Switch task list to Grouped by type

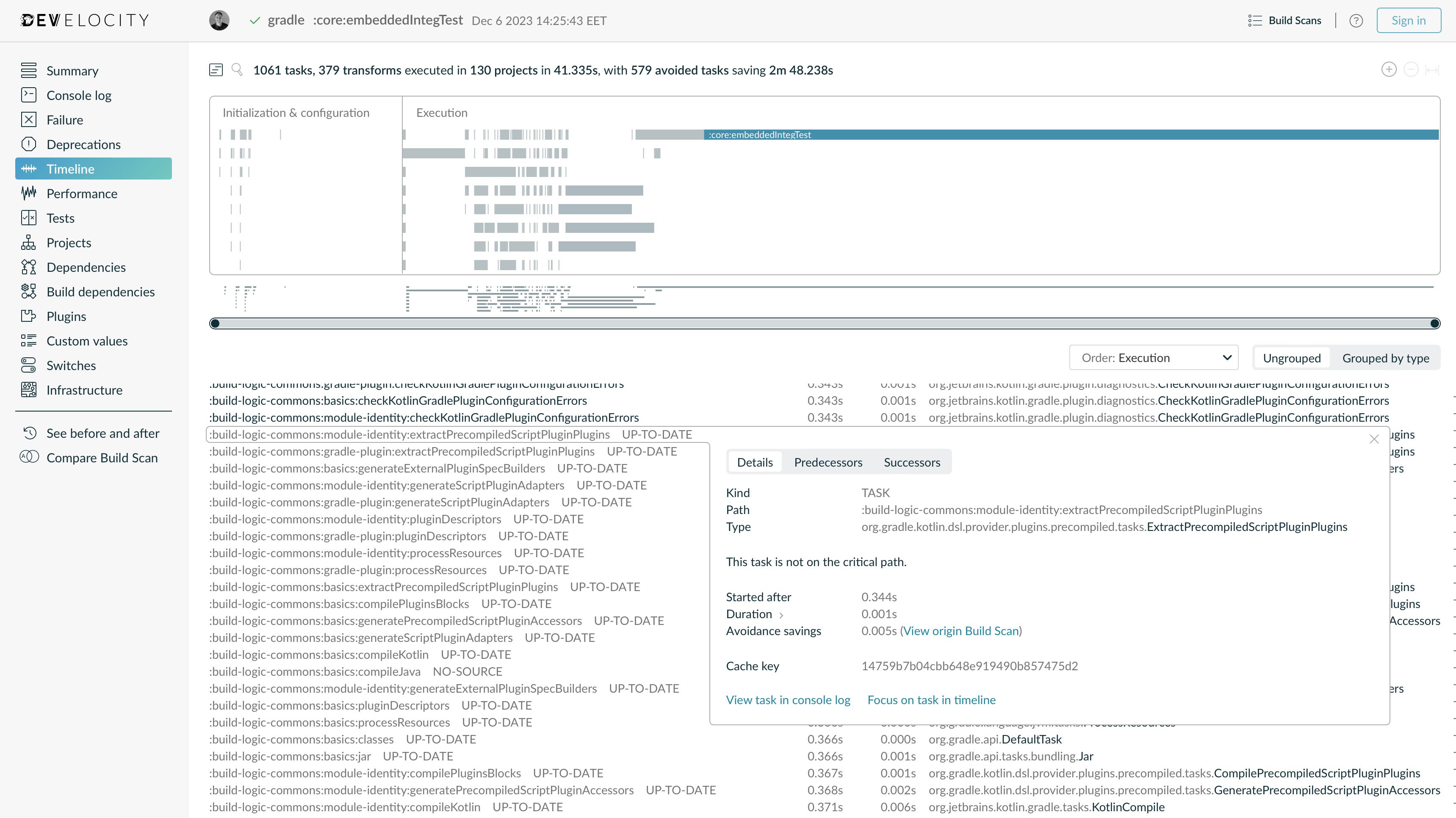1386,358
